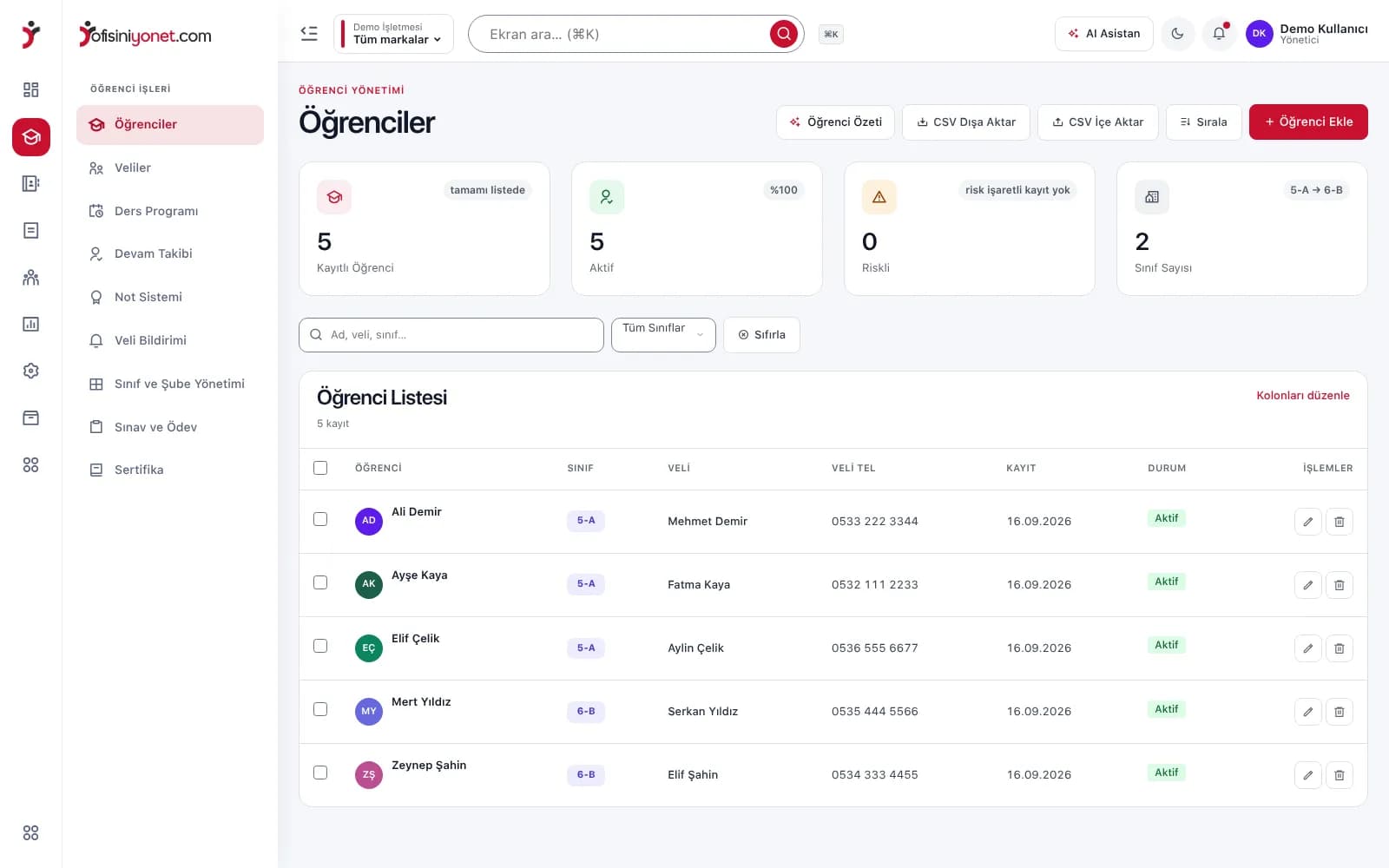This screenshot has height=868, width=1389.
Task: Check the Mert Yıldız row checkbox
Action: [x=320, y=709]
